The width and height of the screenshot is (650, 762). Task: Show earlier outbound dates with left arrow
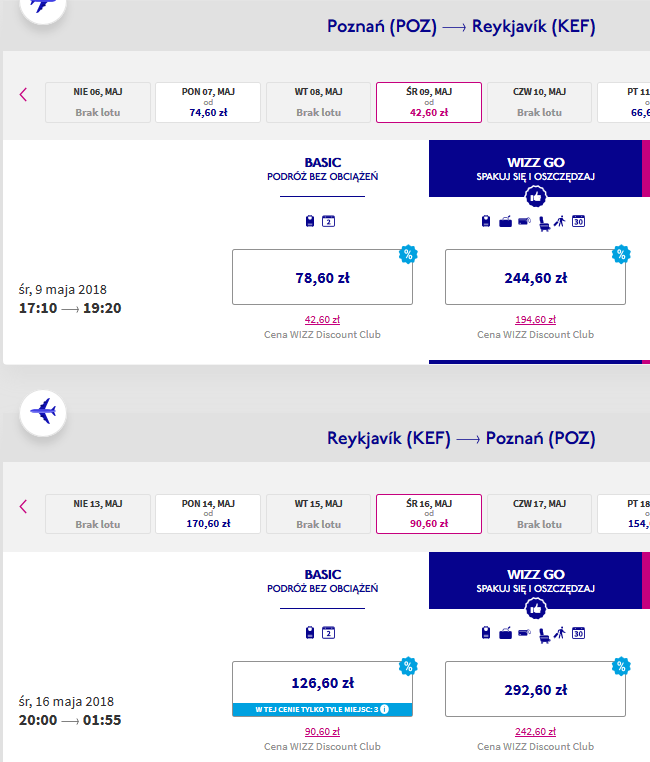(23, 94)
